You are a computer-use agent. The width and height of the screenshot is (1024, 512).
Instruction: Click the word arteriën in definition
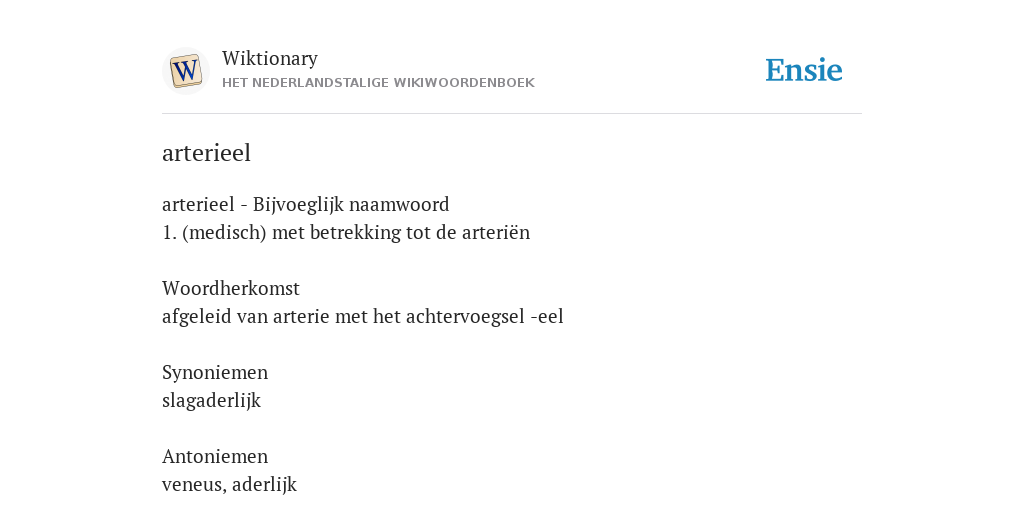pyautogui.click(x=496, y=232)
